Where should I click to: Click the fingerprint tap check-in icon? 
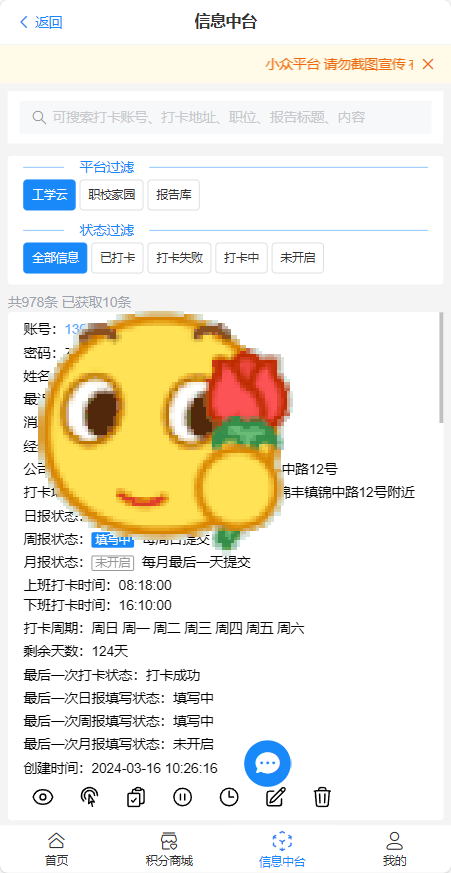click(x=90, y=797)
